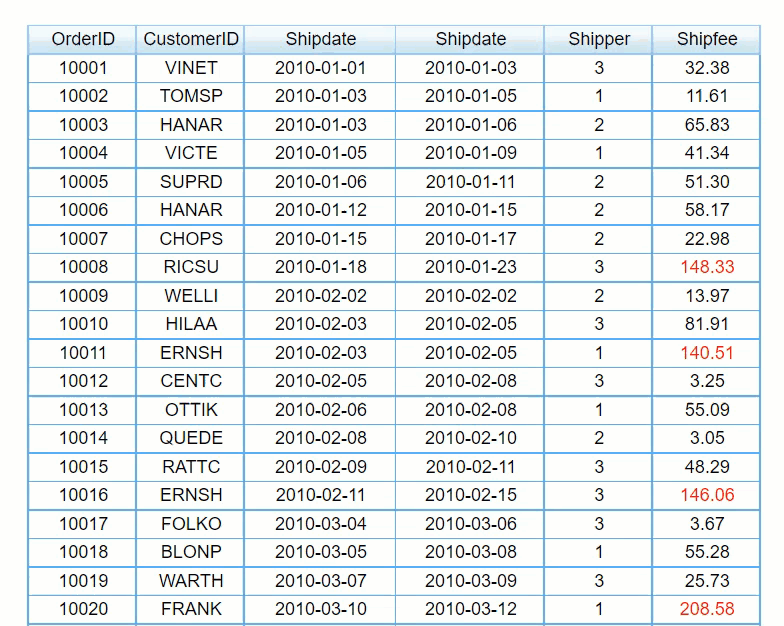
Task: Click order ID 10001 cell
Action: (83, 68)
